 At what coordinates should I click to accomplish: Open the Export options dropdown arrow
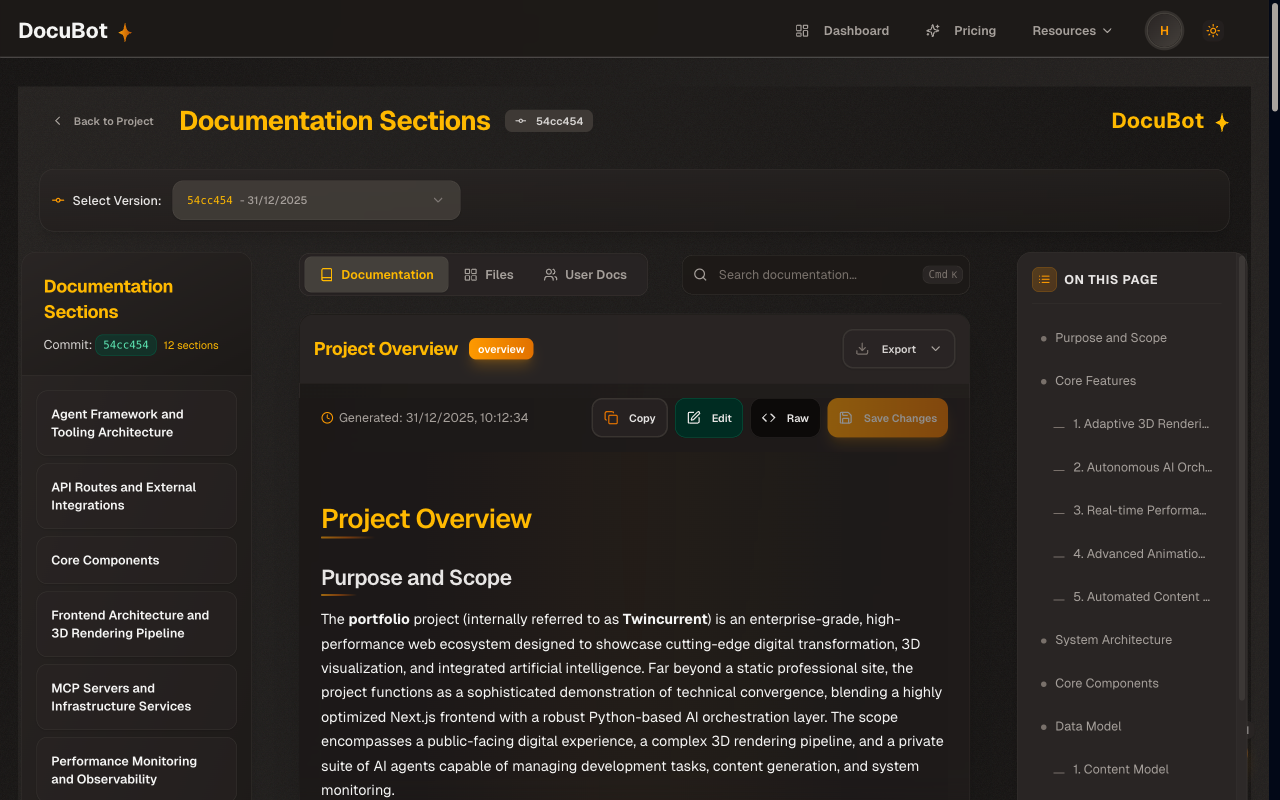[x=936, y=349]
